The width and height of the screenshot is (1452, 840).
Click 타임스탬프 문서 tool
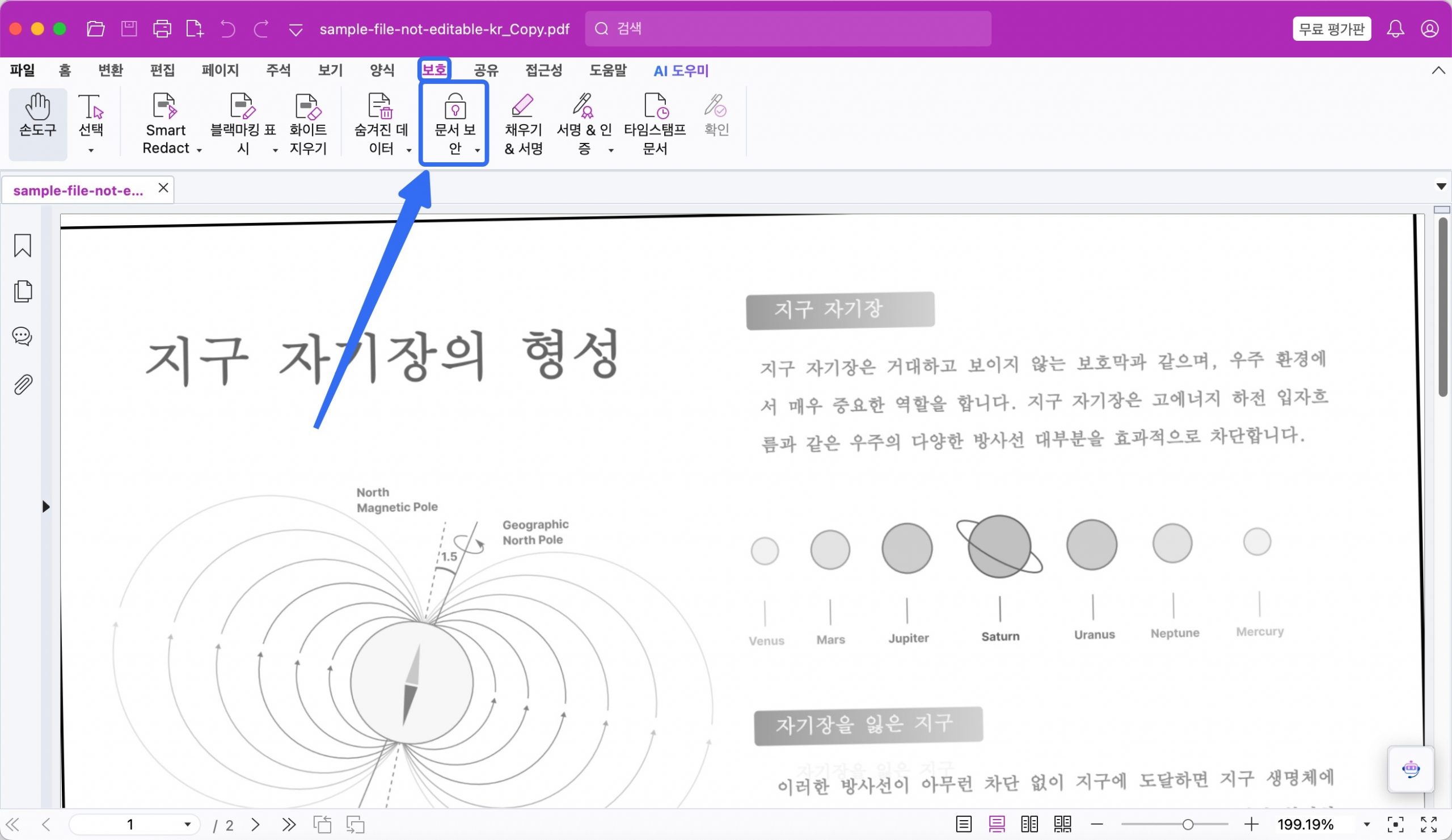655,123
